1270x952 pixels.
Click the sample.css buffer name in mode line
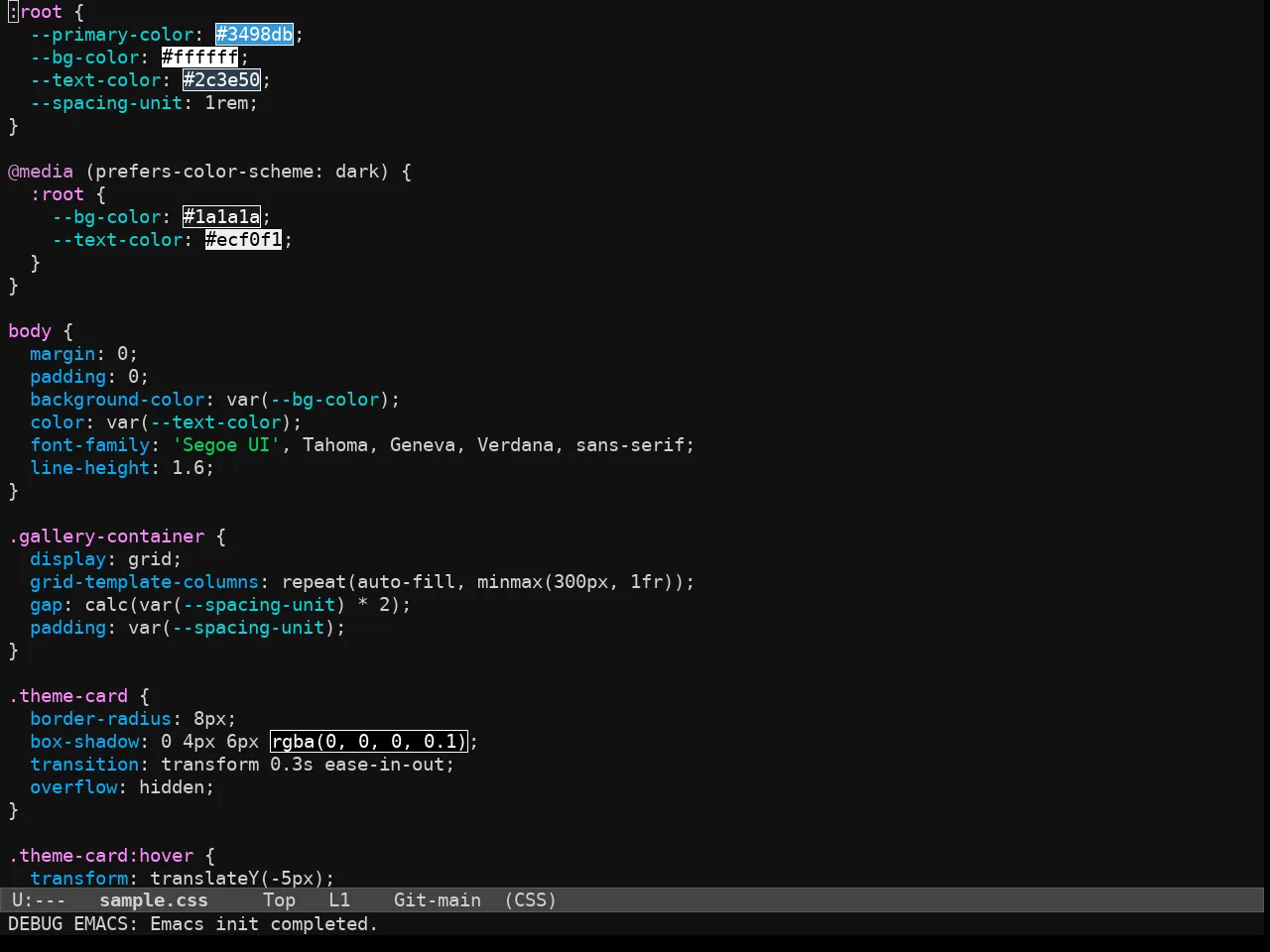(x=154, y=900)
